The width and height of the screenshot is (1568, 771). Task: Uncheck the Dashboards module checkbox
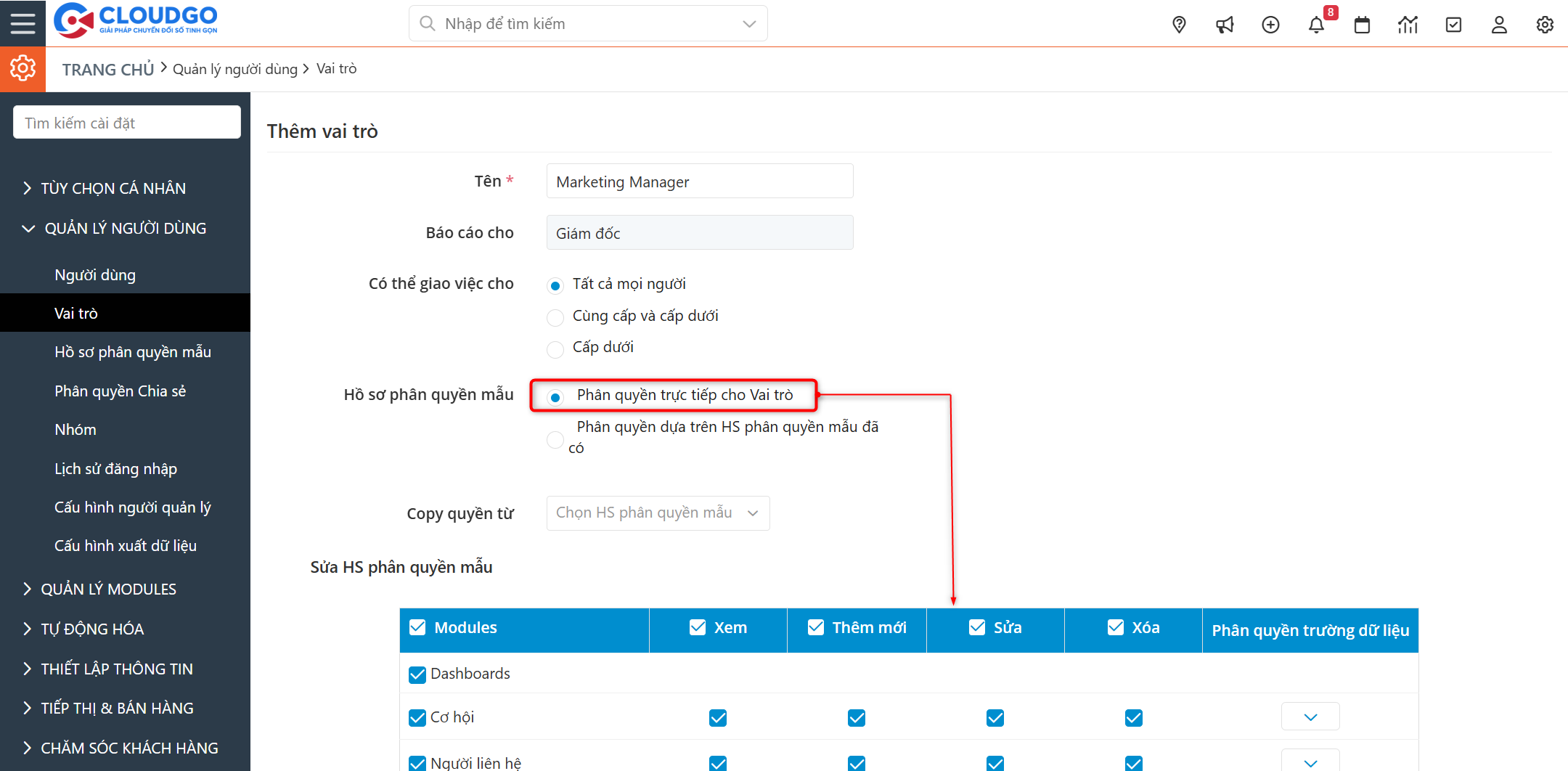(x=417, y=674)
